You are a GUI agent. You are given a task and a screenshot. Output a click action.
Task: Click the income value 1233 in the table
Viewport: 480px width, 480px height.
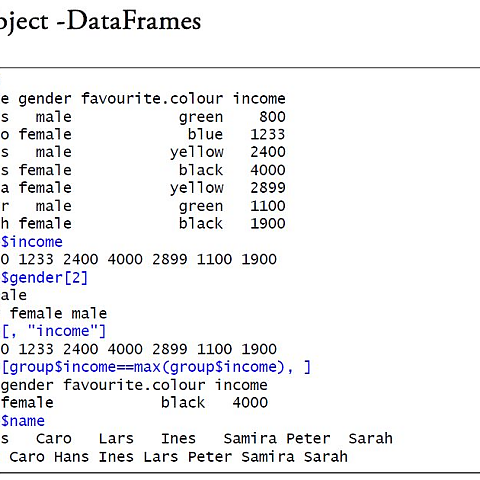268,135
